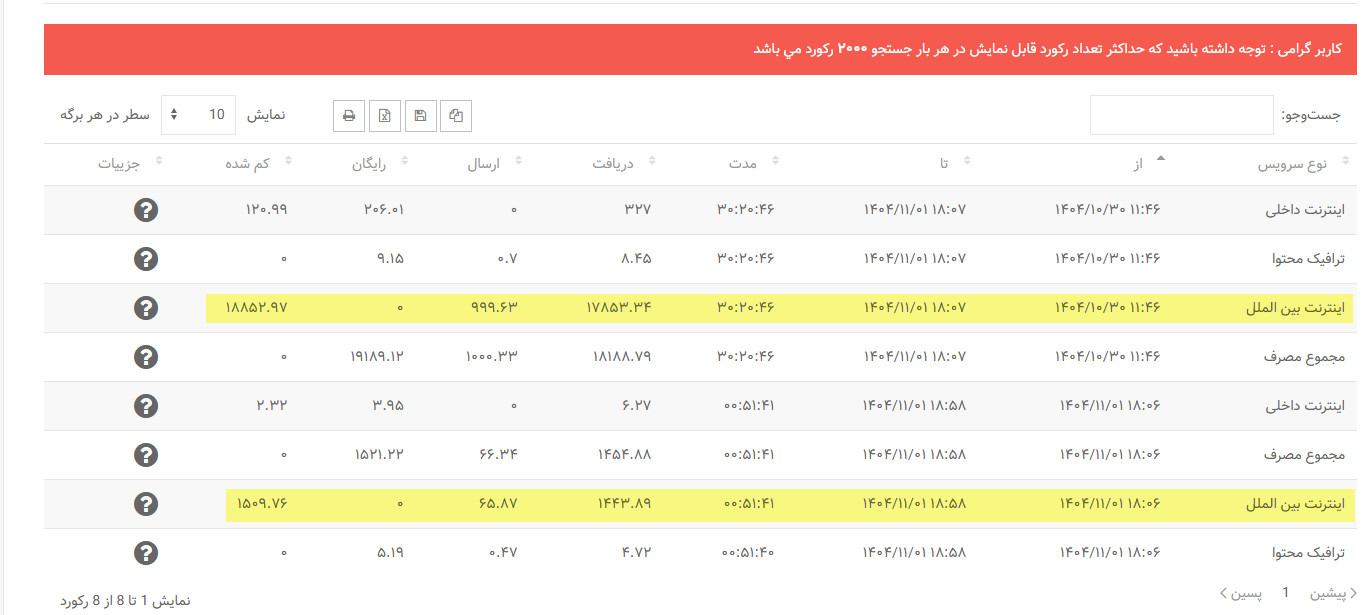Open the rows-per-page dropdown showing 10
Screen dimensions: 1372x615
197,115
